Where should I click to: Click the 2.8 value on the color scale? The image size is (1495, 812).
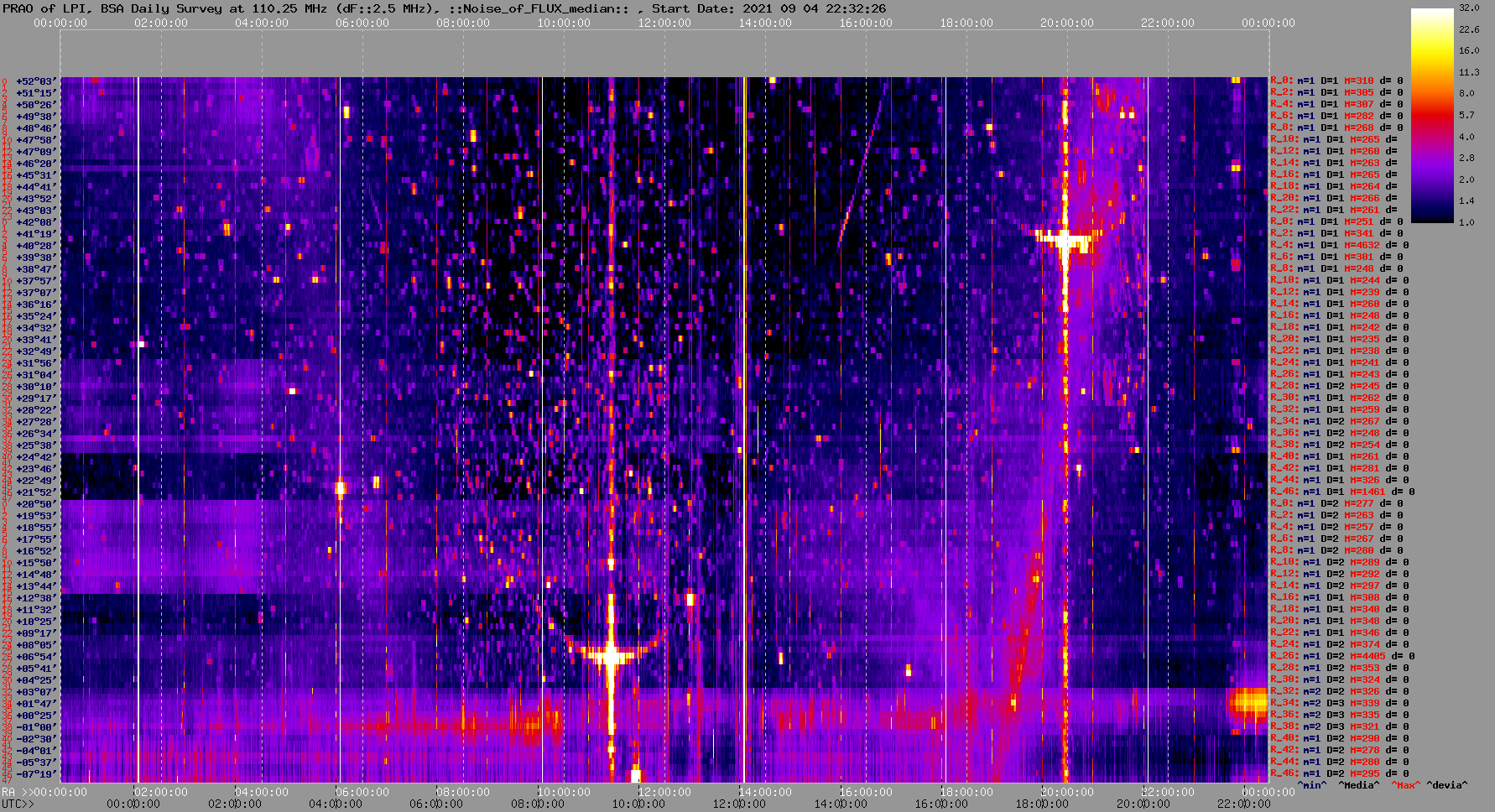coord(1466,158)
